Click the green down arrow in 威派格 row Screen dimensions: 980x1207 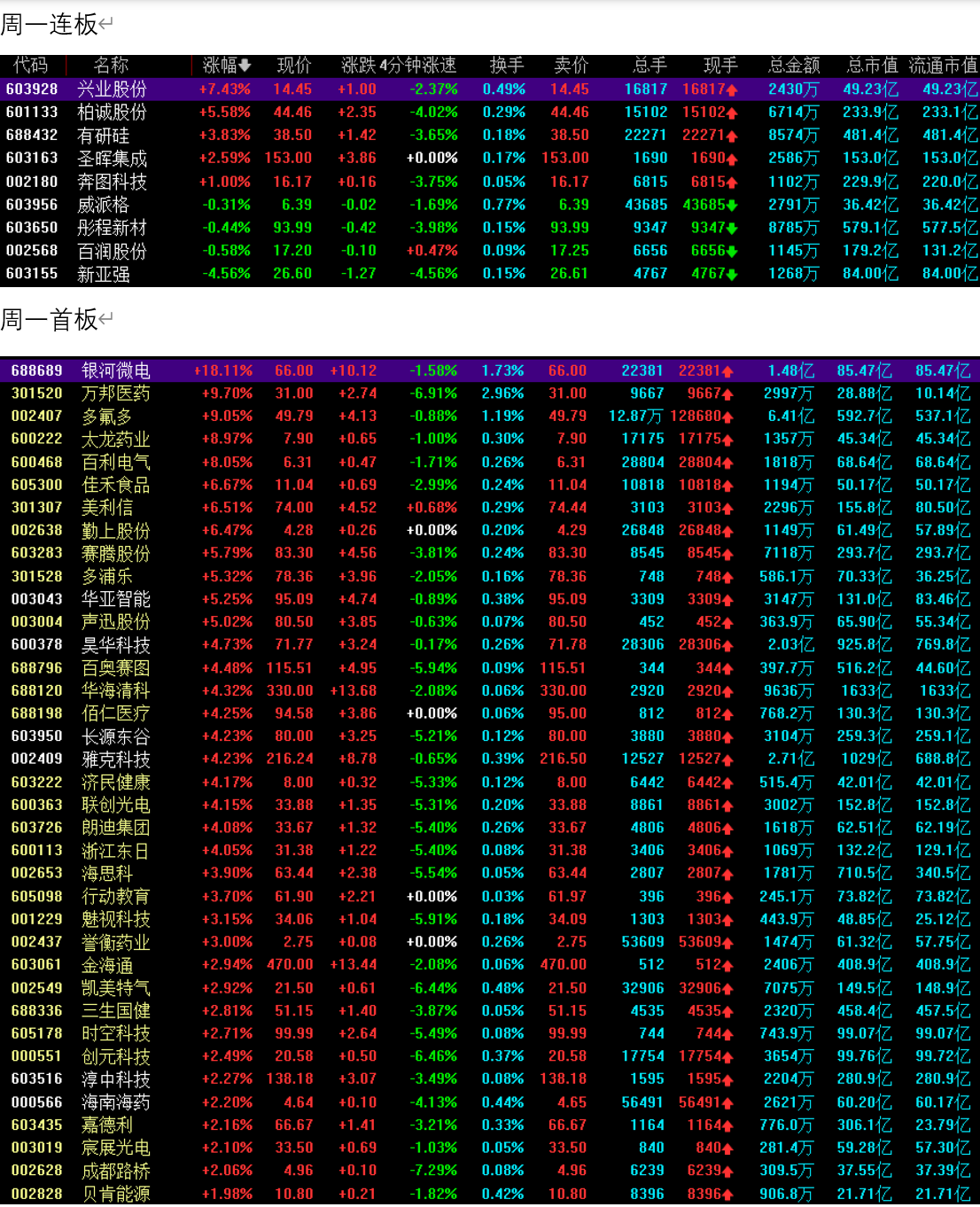(732, 205)
